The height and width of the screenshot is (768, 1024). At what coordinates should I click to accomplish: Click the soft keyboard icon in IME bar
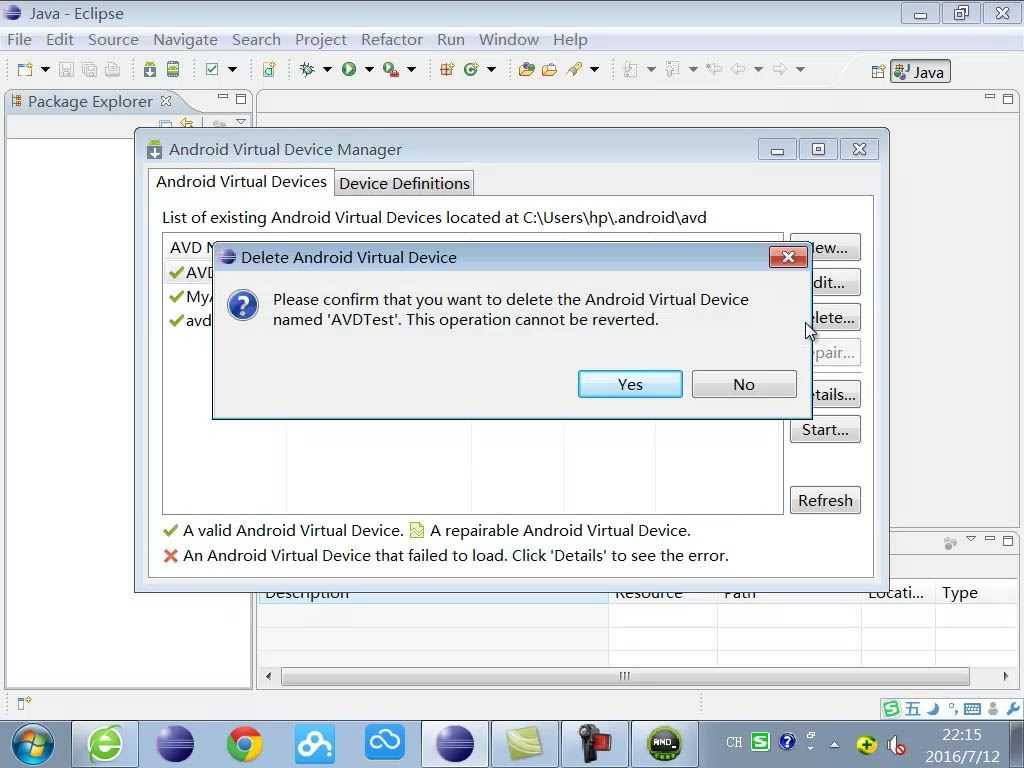pos(972,709)
